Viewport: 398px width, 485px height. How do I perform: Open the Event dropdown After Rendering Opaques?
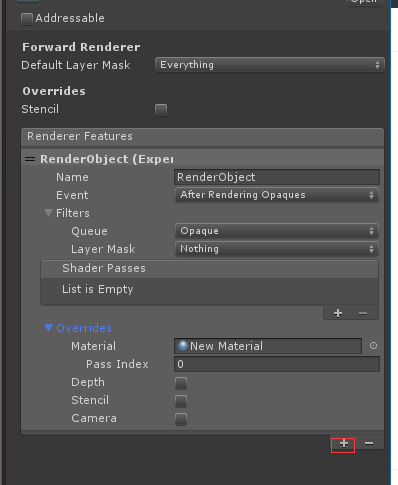point(277,195)
